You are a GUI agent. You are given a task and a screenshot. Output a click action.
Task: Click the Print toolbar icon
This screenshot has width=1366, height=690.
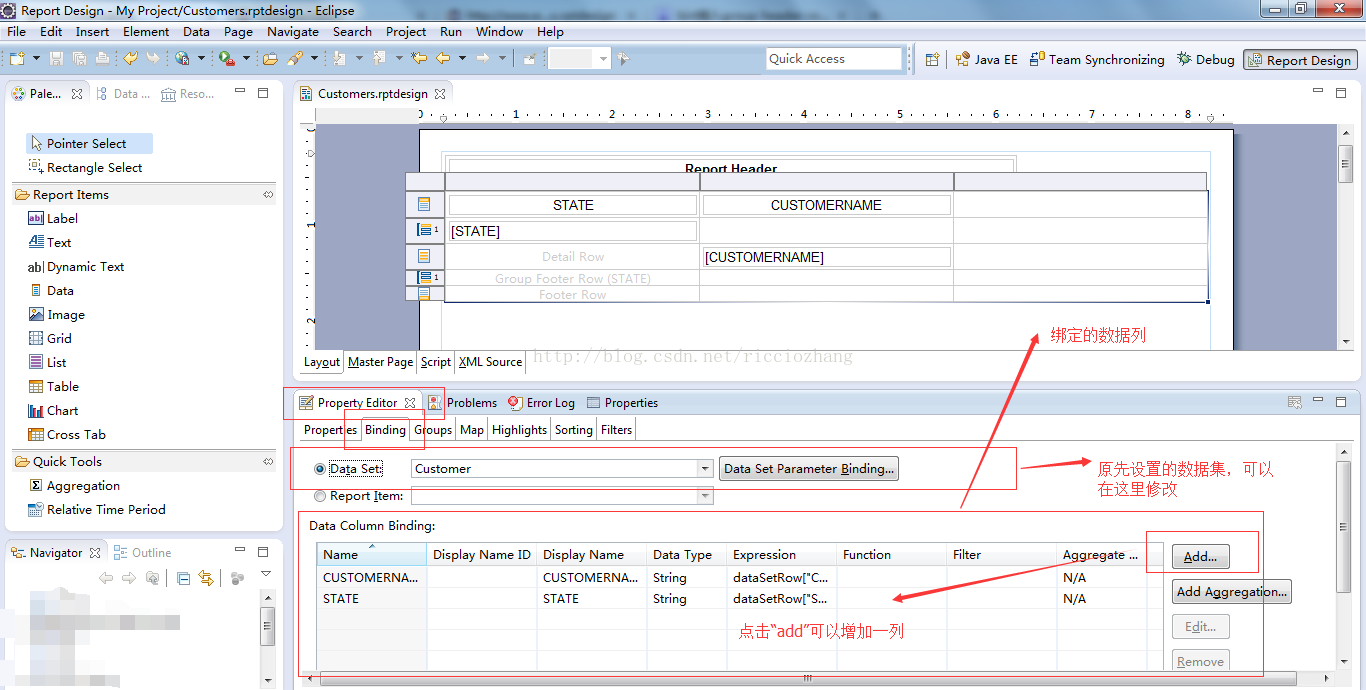(102, 59)
